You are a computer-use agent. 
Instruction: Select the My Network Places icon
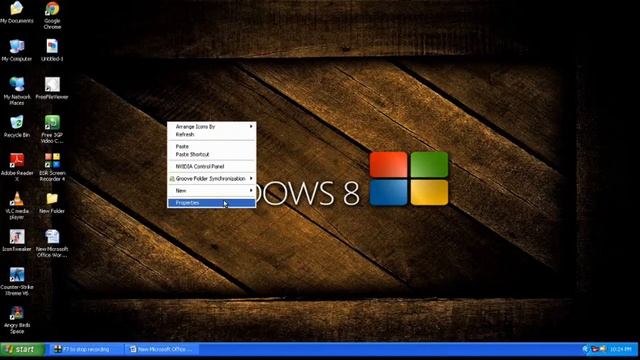coord(17,91)
